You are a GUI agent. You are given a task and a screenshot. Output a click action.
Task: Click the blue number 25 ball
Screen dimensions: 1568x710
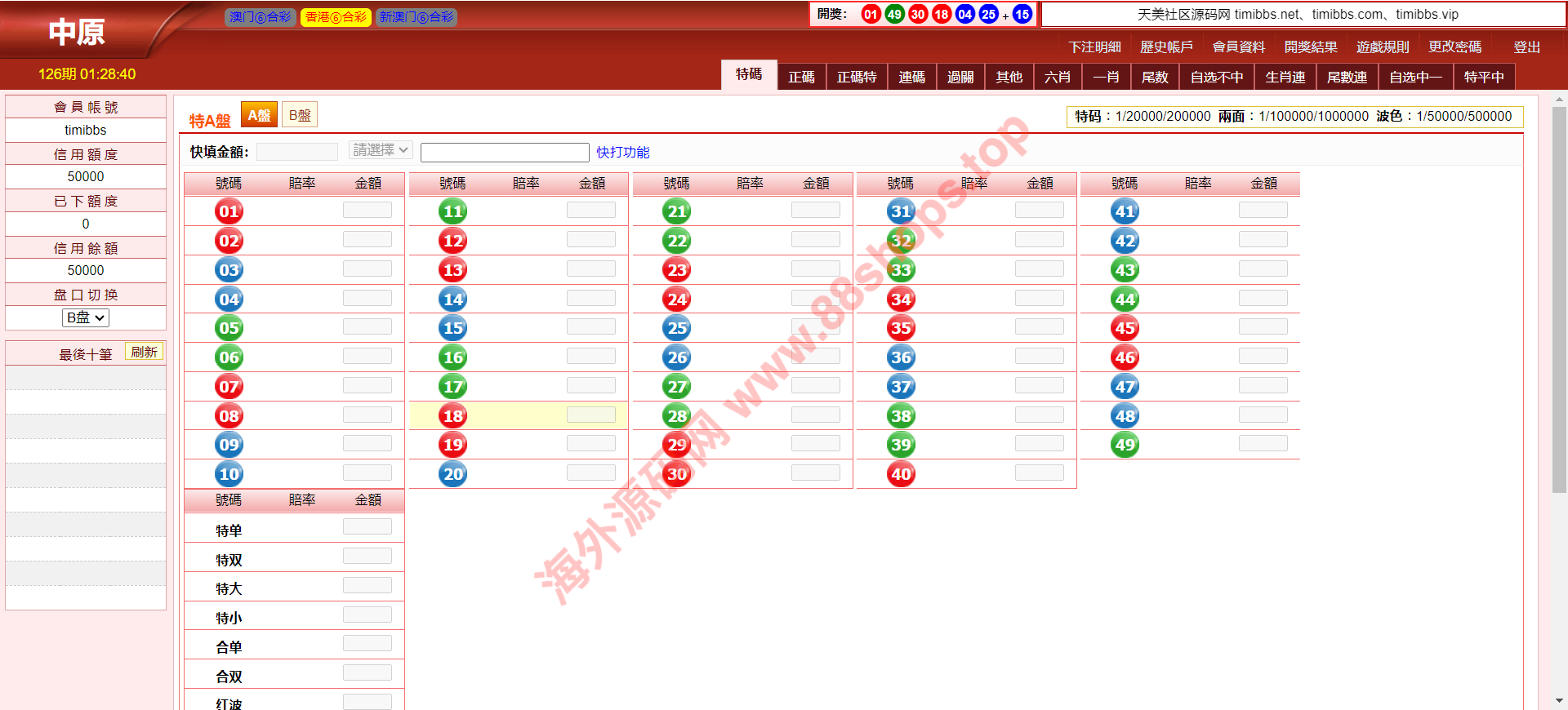tap(677, 328)
